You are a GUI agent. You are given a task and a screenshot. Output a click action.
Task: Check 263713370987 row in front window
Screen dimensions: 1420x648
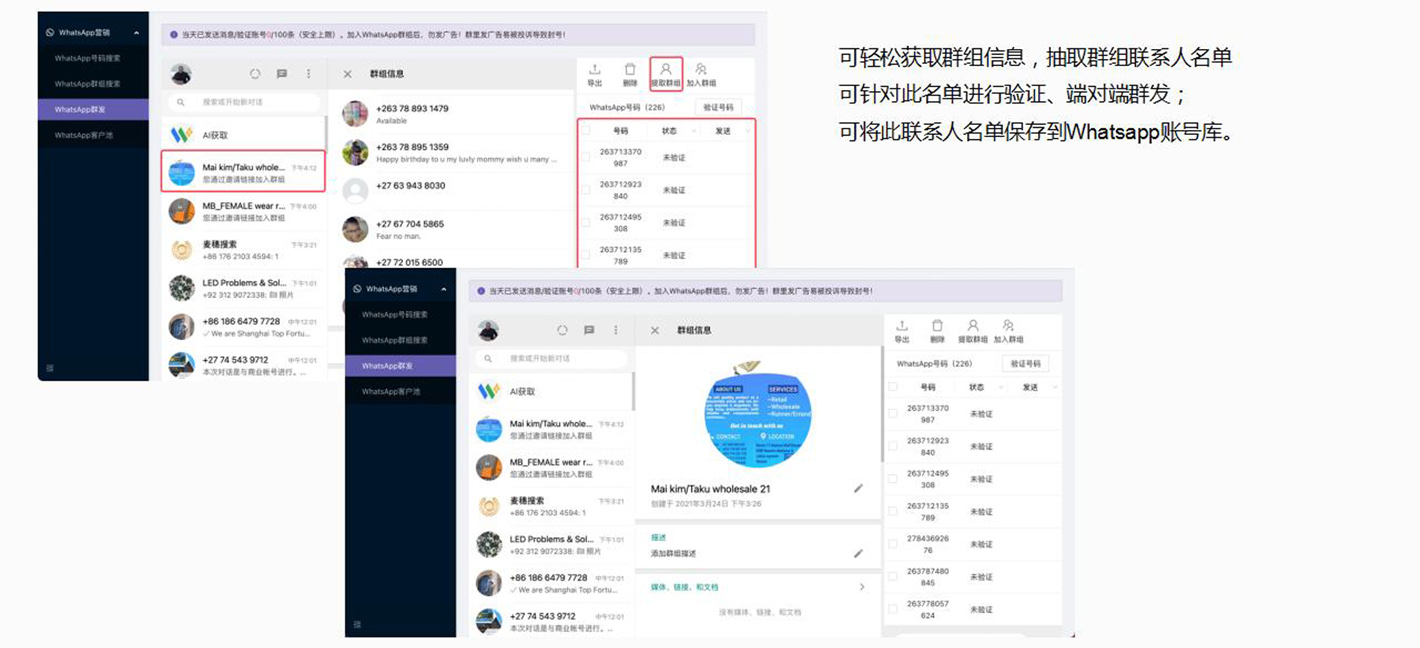893,414
